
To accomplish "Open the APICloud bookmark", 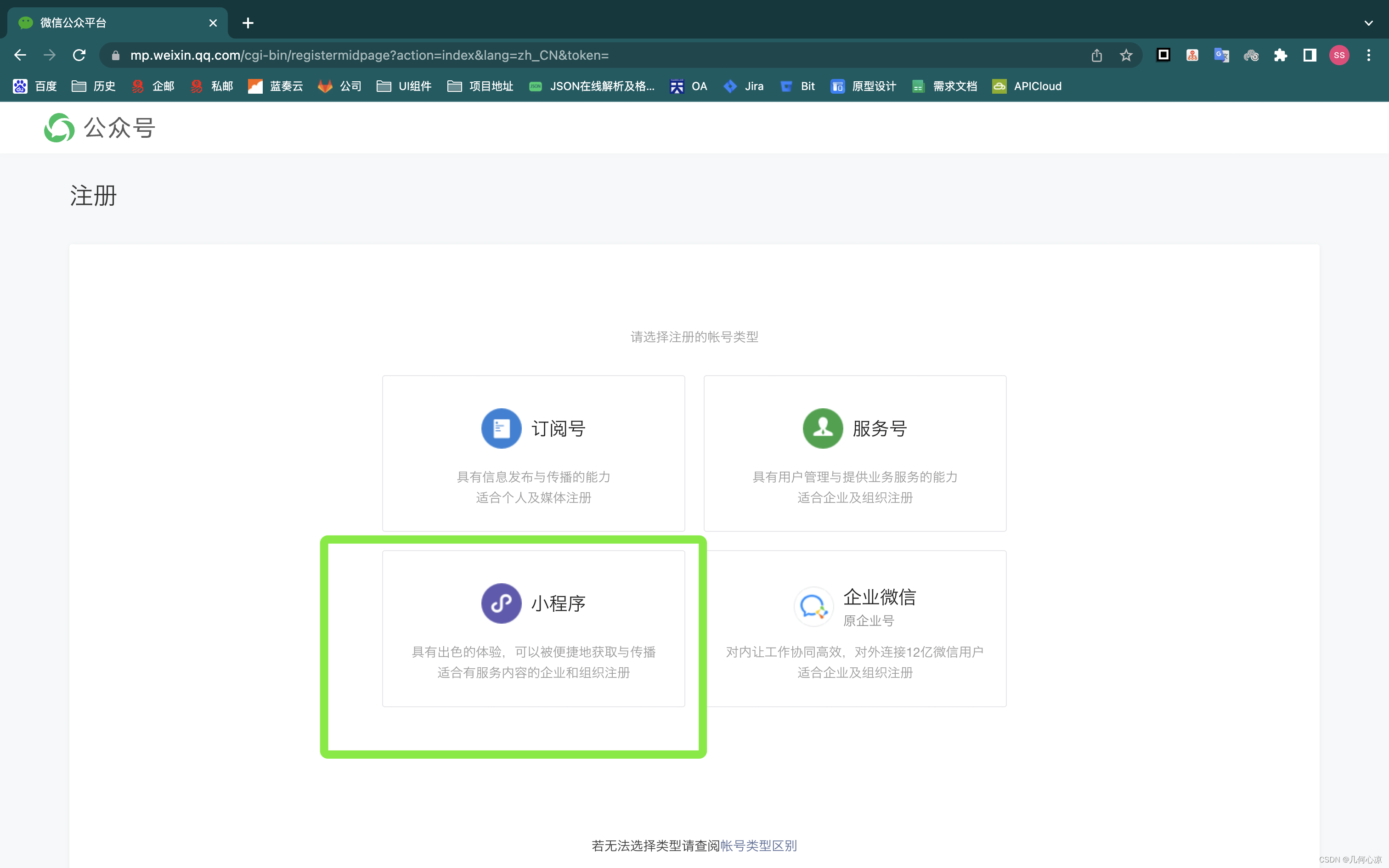I will (1028, 86).
